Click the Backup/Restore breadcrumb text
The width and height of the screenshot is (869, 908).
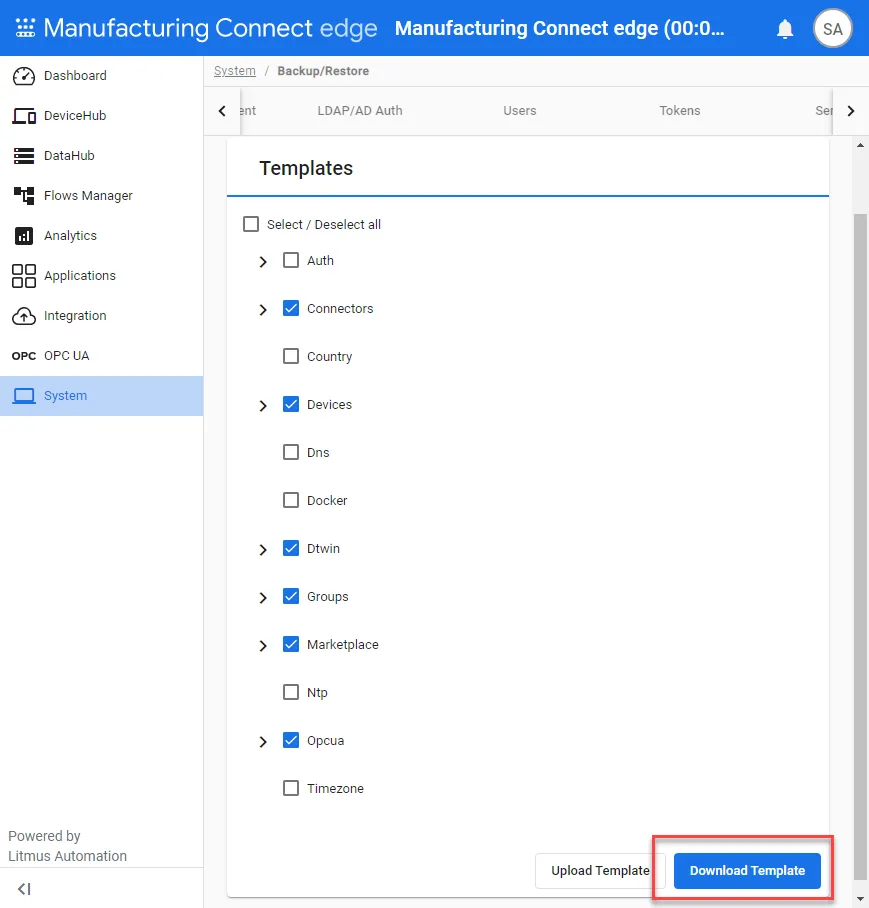pyautogui.click(x=323, y=71)
